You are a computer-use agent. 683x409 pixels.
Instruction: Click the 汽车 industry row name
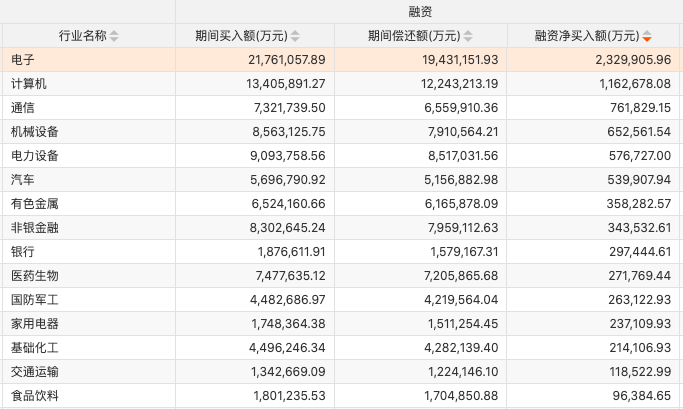(x=23, y=180)
